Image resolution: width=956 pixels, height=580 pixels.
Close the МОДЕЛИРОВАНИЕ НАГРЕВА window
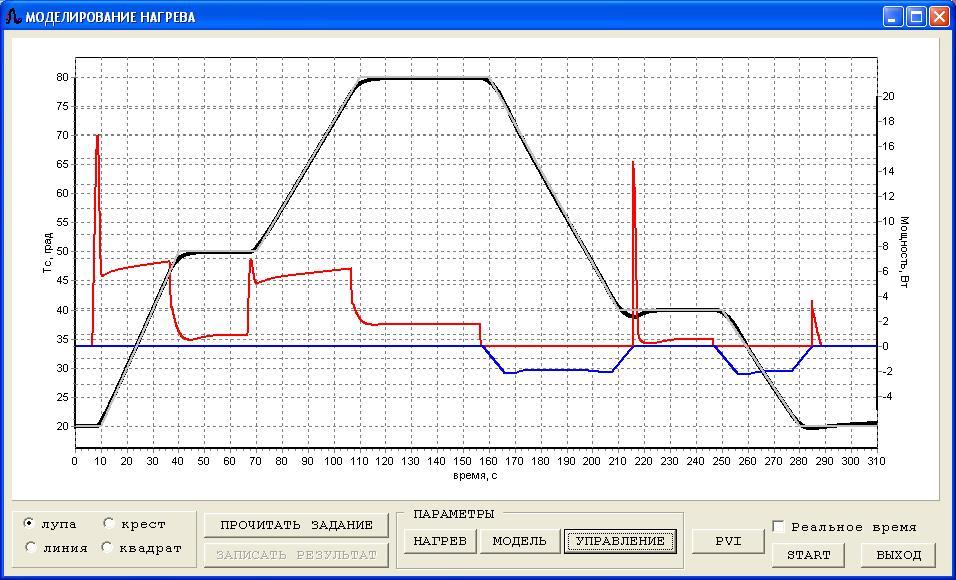pos(939,17)
